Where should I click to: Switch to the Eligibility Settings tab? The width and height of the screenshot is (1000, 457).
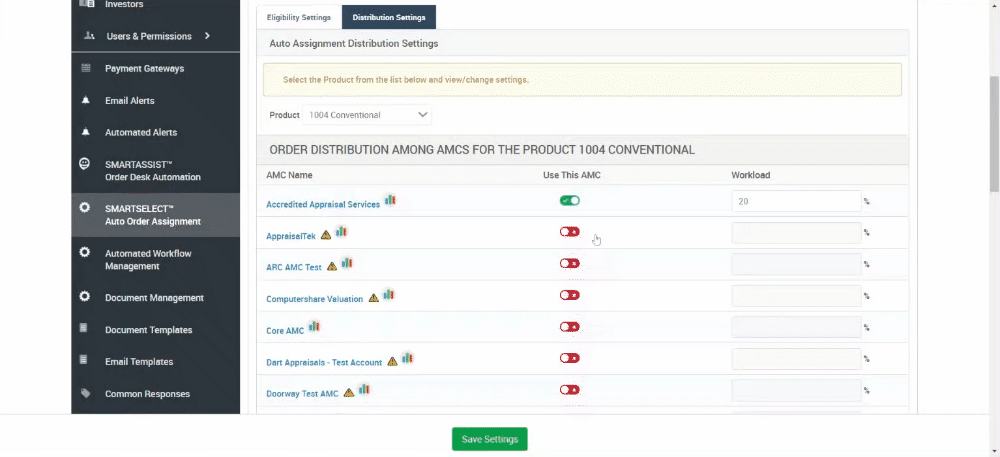coord(298,17)
